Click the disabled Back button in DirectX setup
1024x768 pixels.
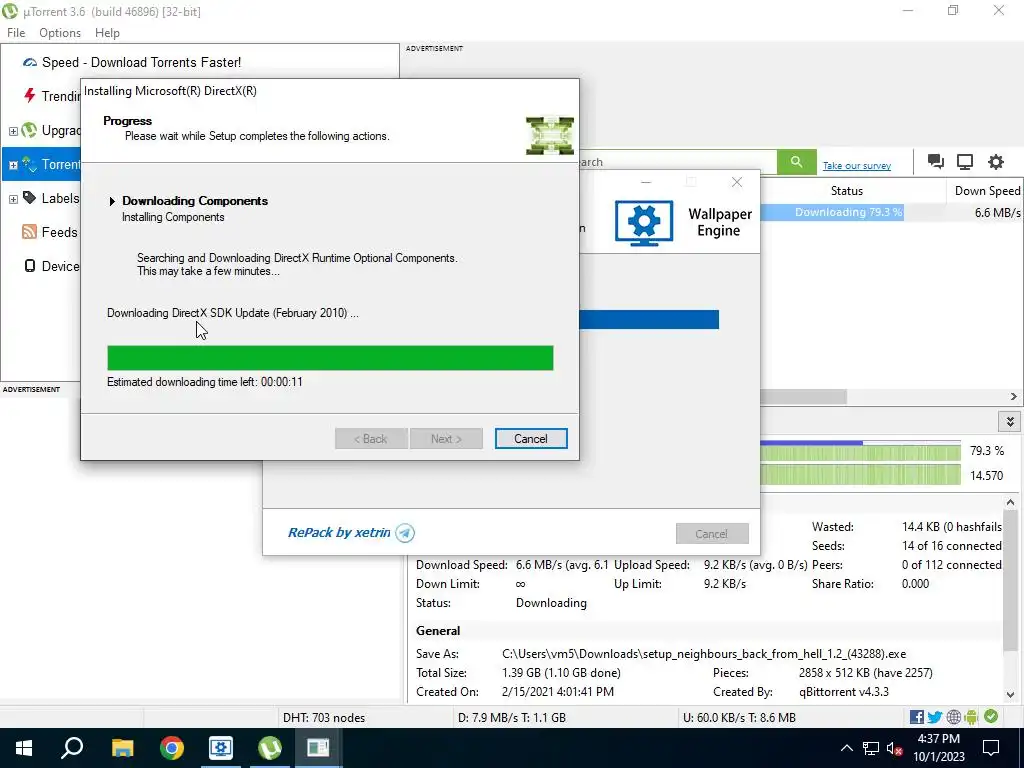tap(371, 439)
